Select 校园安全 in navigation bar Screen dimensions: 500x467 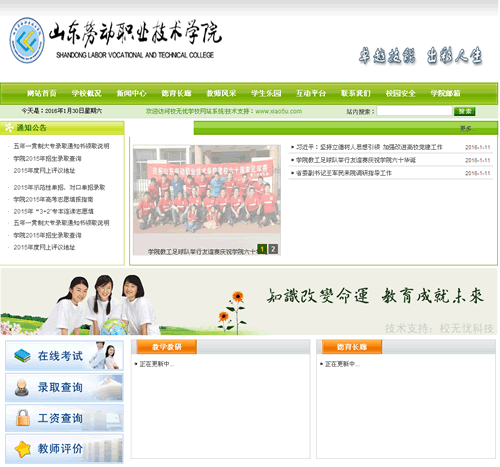[400, 93]
